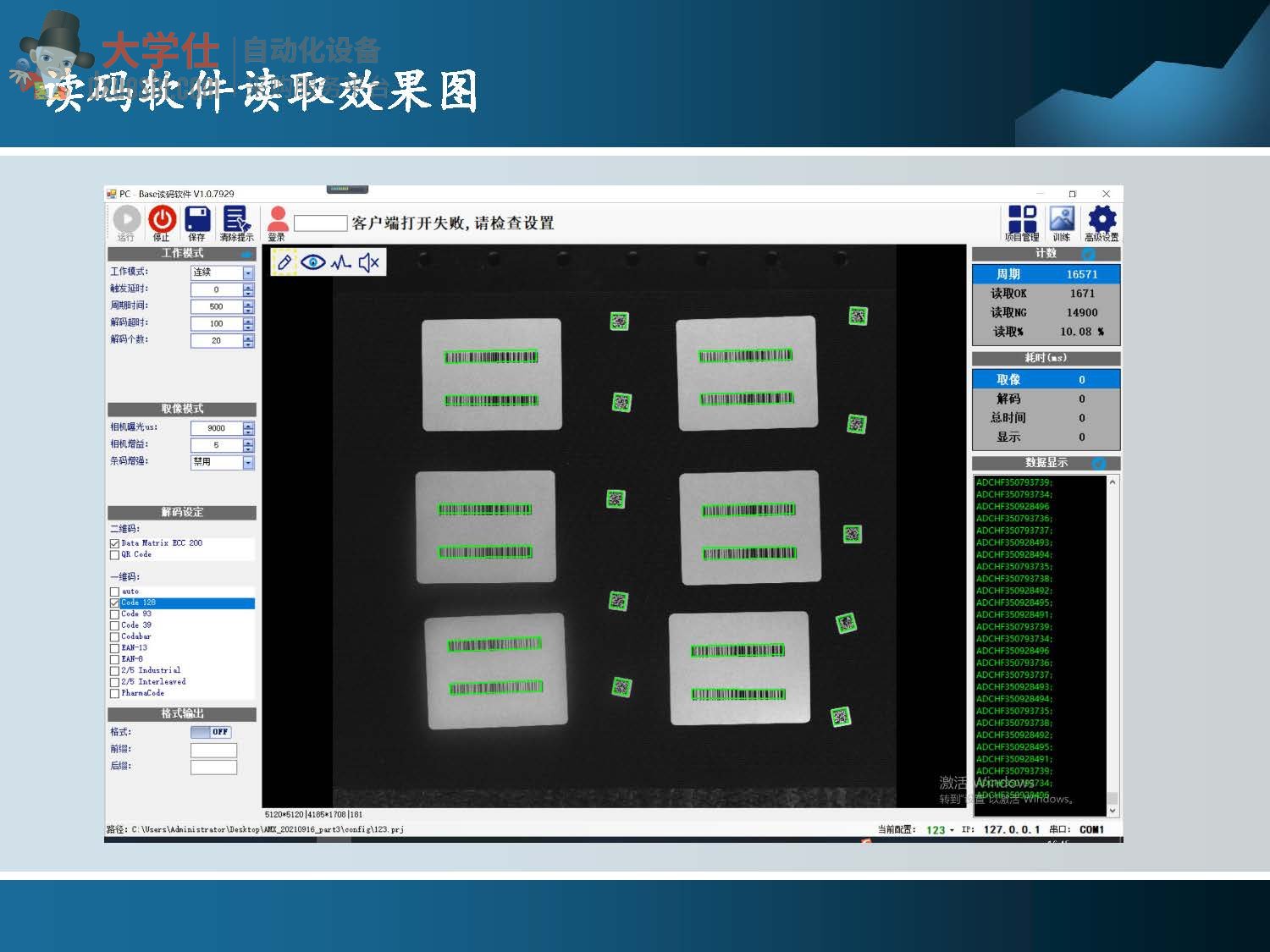Open the 训练 training icon
This screenshot has height=952, width=1270.
[1062, 218]
